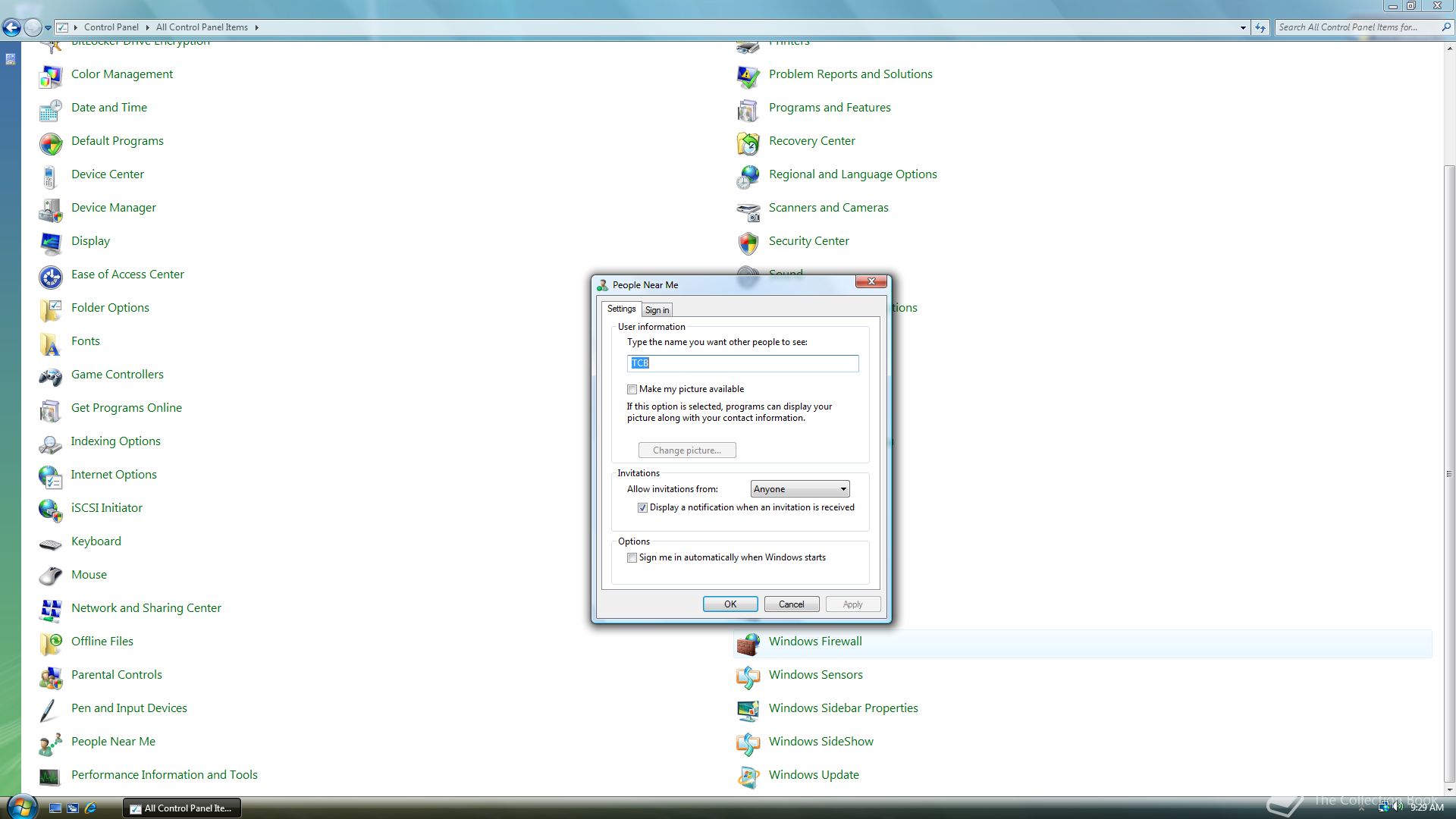Screen dimensions: 1456x819
Task: Open Windows Sidebar Properties link
Action: tap(843, 708)
